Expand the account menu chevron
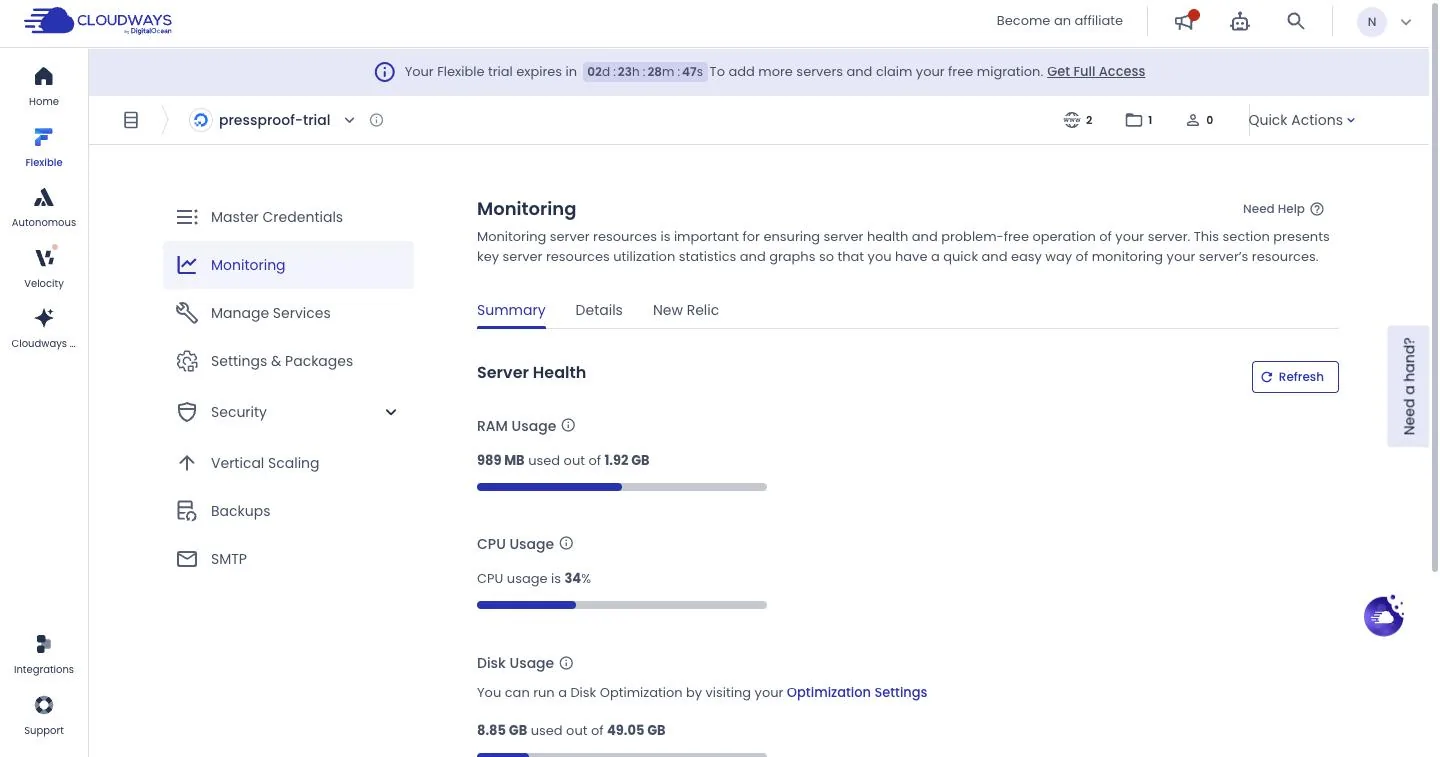Screen dimensions: 1440x757 click(x=1406, y=22)
